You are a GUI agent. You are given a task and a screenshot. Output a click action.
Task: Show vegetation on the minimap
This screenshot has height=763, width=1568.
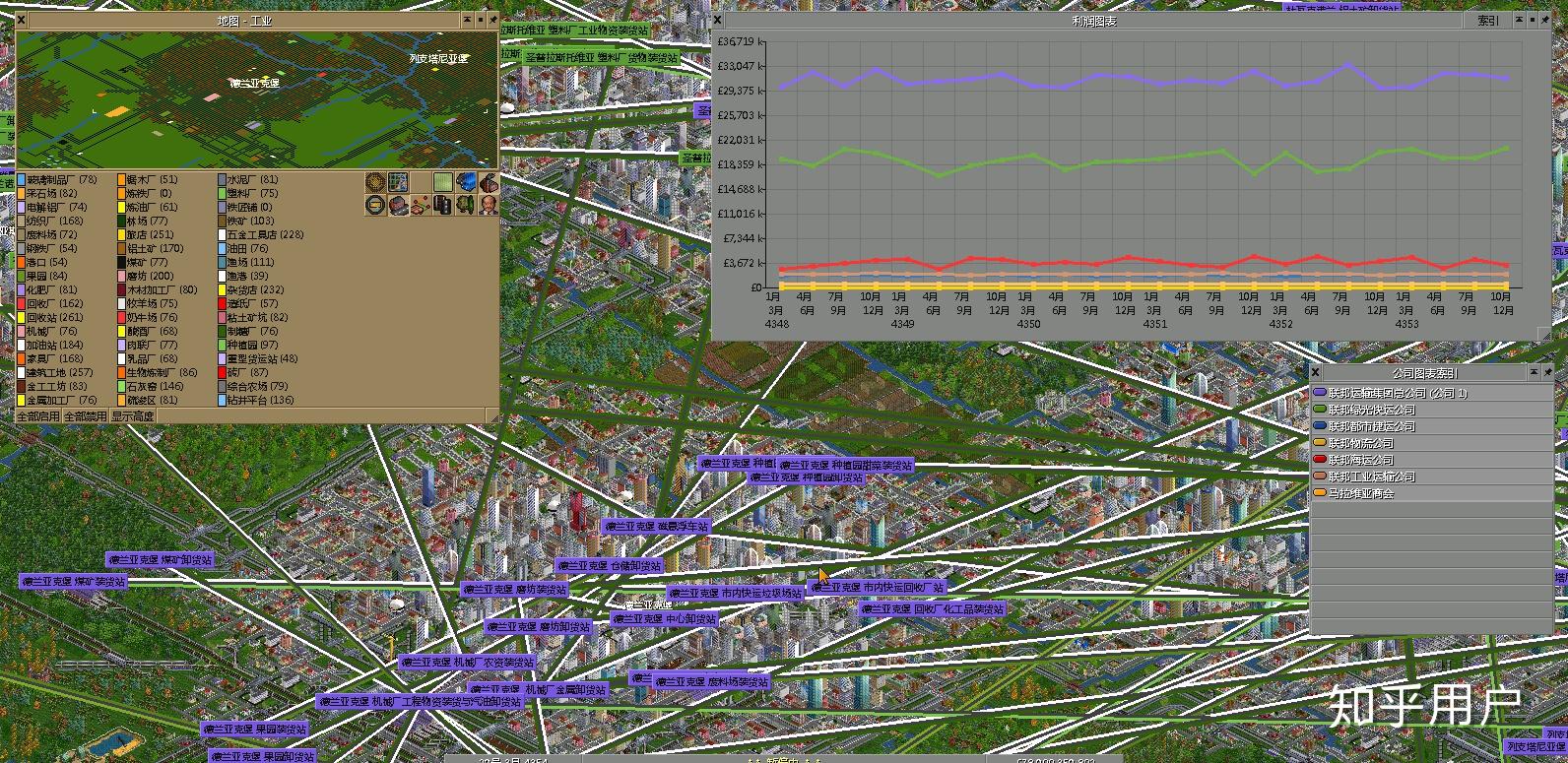[466, 206]
